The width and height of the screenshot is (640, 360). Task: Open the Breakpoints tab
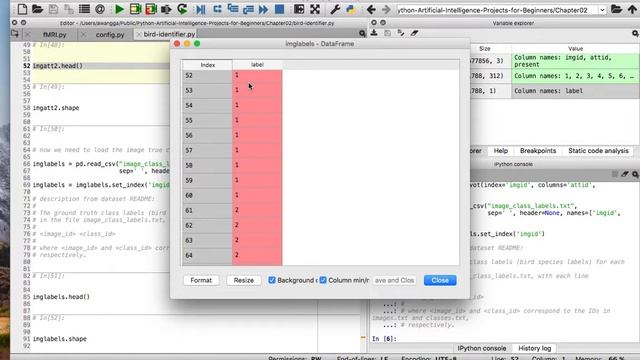pos(538,151)
